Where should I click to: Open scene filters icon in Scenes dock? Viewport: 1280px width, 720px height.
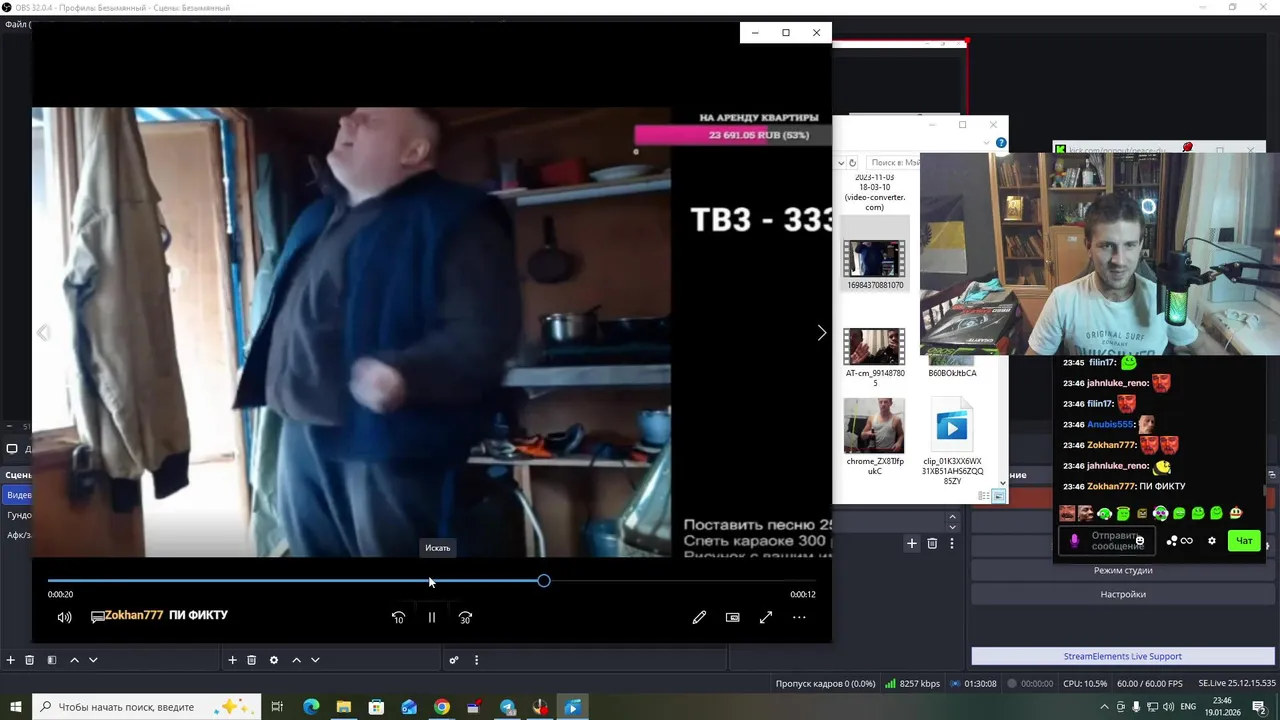52,660
